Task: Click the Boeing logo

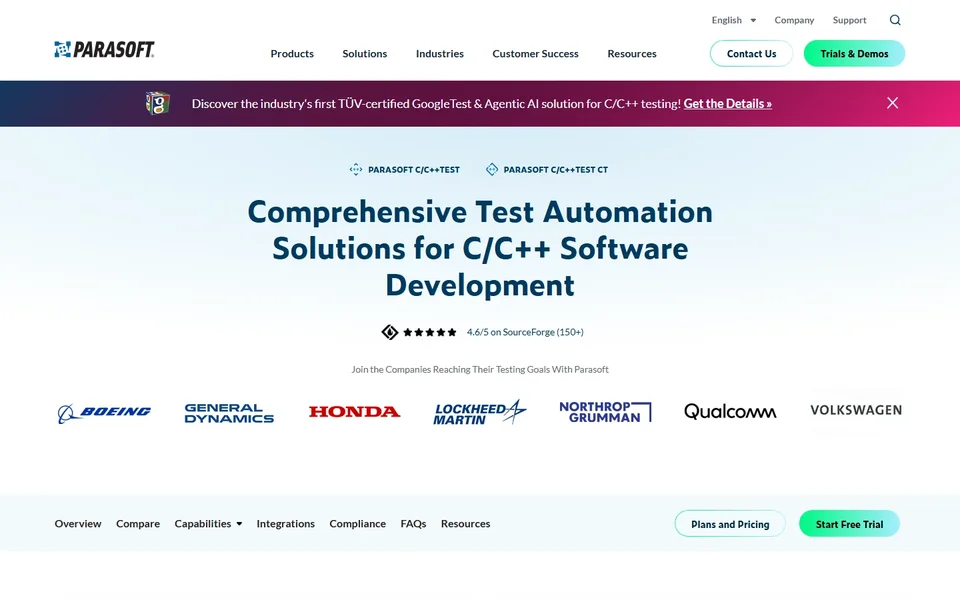Action: tap(104, 413)
